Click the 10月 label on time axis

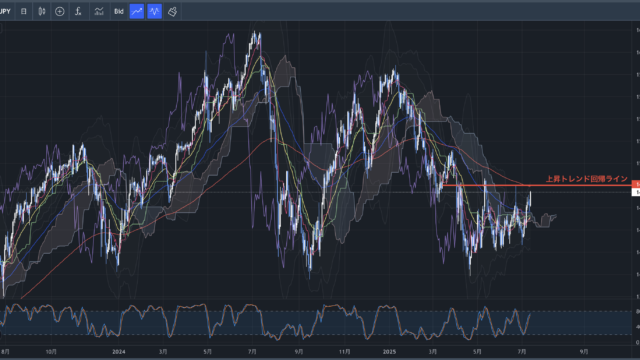point(51,351)
